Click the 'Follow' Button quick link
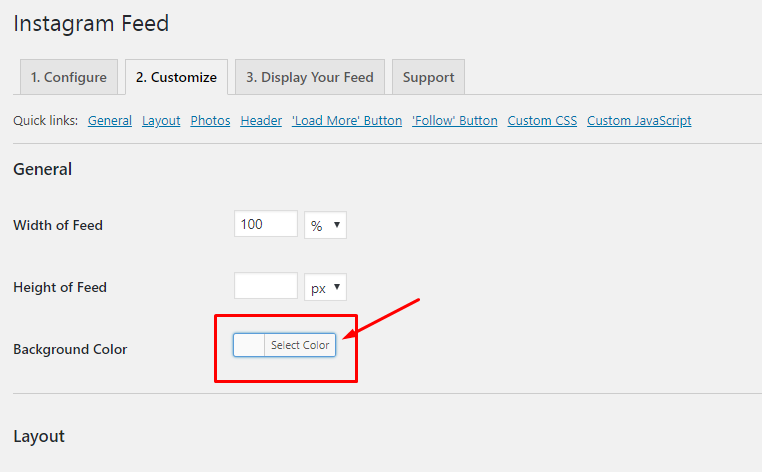The height and width of the screenshot is (472, 762). (x=455, y=121)
